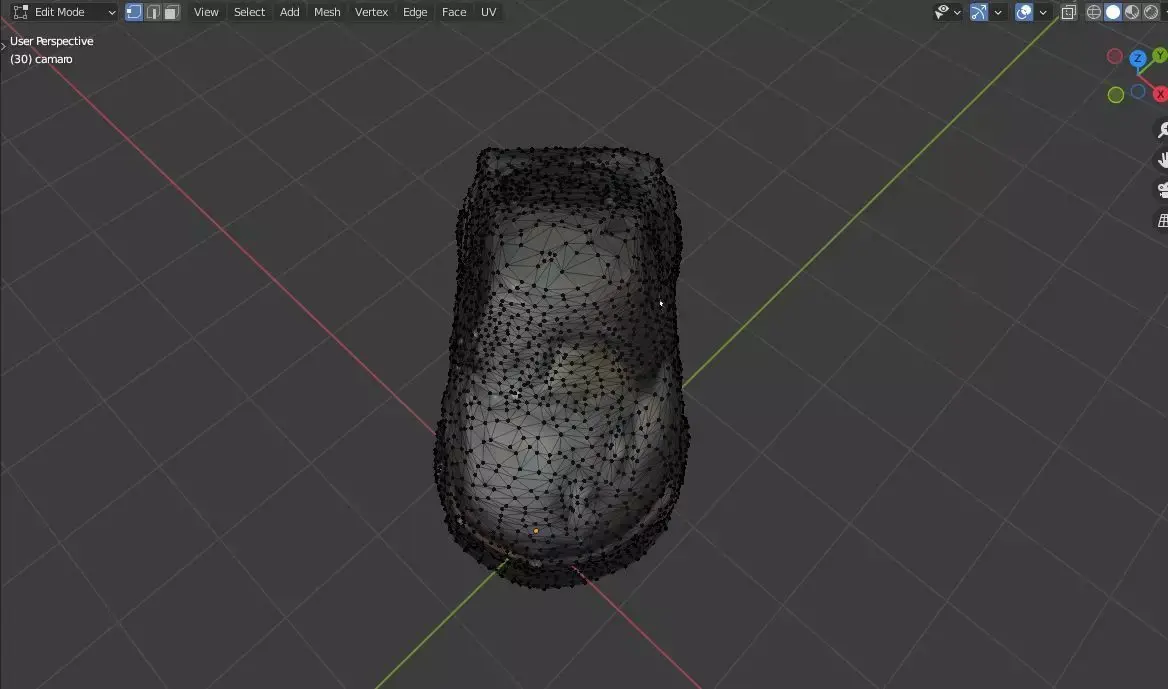Open the overlays options dropdown arrow
Viewport: 1168px width, 689px height.
click(1043, 12)
